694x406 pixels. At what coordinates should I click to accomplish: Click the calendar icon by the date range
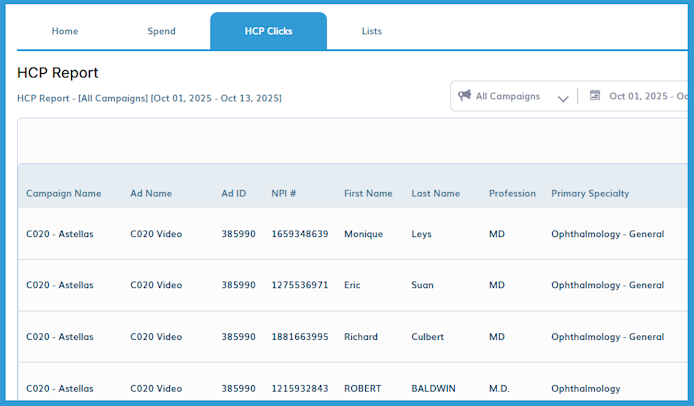(x=595, y=96)
